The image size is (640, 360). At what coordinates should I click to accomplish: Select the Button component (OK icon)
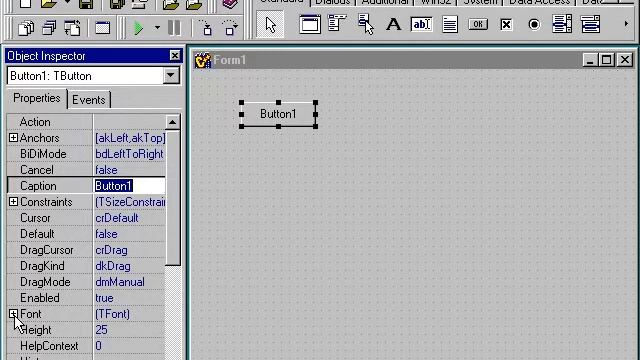coord(478,24)
